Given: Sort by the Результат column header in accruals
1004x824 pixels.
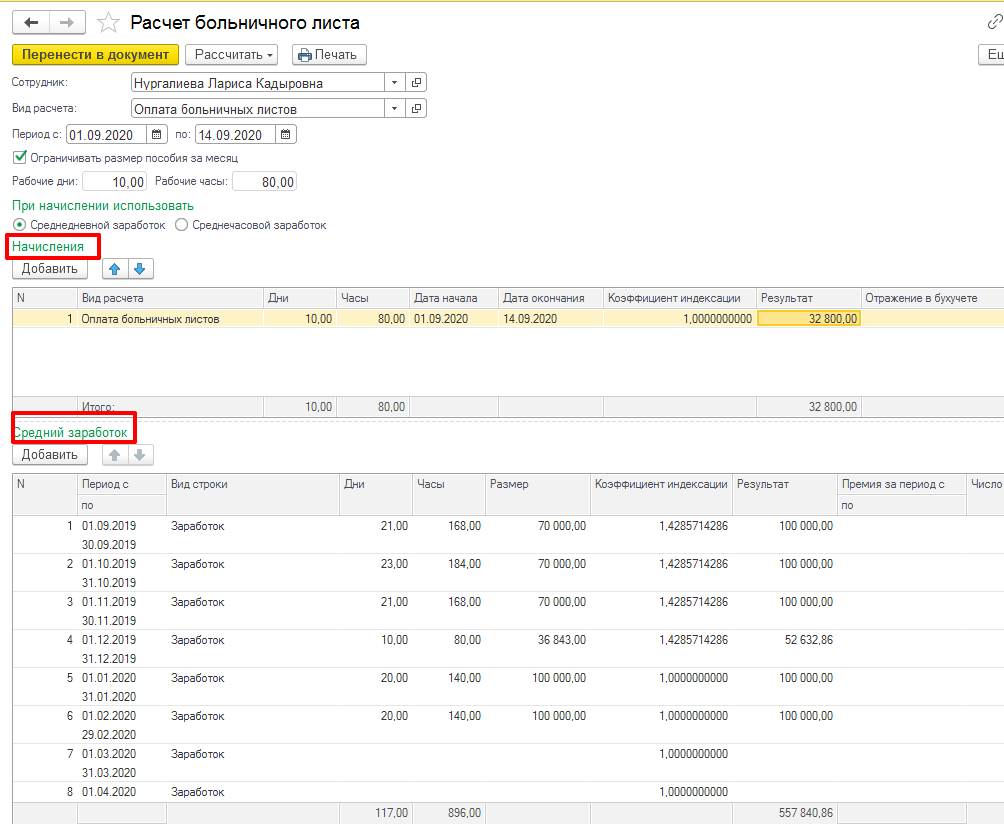Looking at the screenshot, I should [x=808, y=298].
